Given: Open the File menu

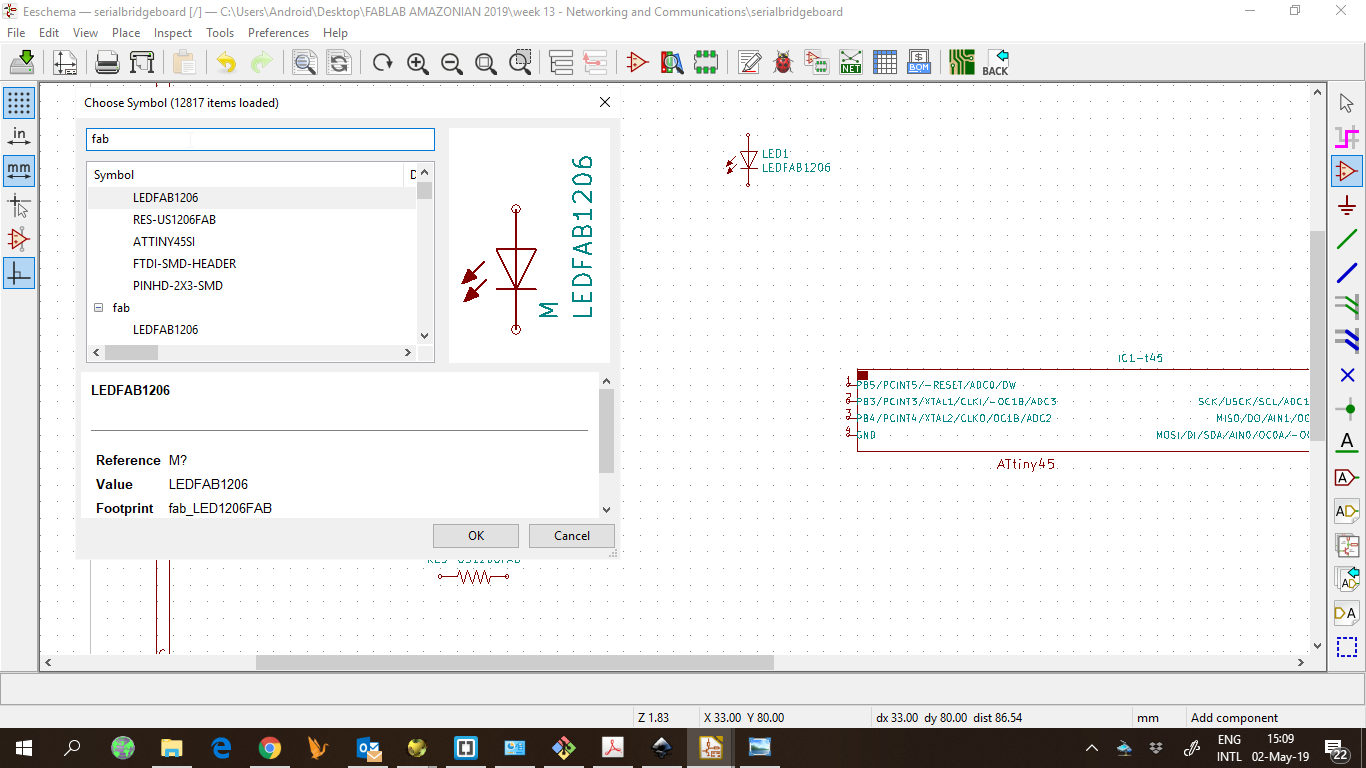Looking at the screenshot, I should [16, 33].
